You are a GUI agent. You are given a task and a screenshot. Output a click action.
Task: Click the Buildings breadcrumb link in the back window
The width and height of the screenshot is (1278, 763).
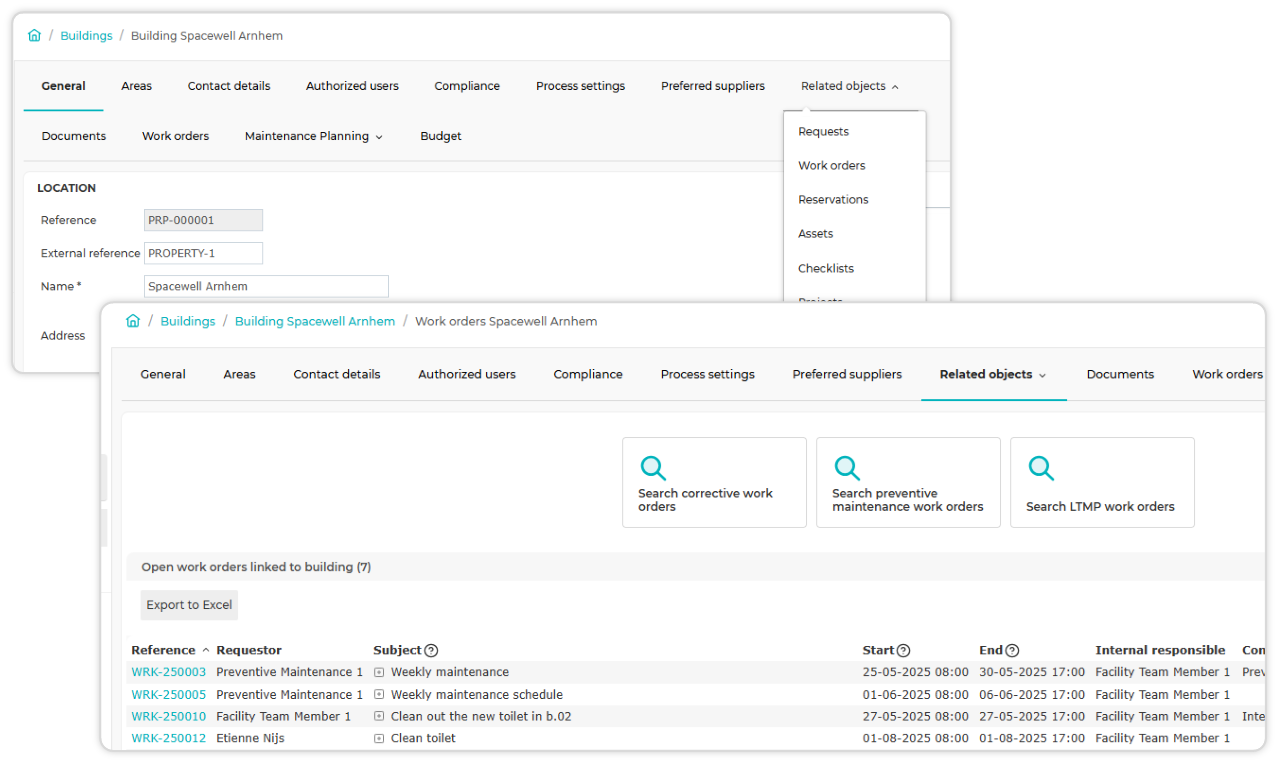86,35
